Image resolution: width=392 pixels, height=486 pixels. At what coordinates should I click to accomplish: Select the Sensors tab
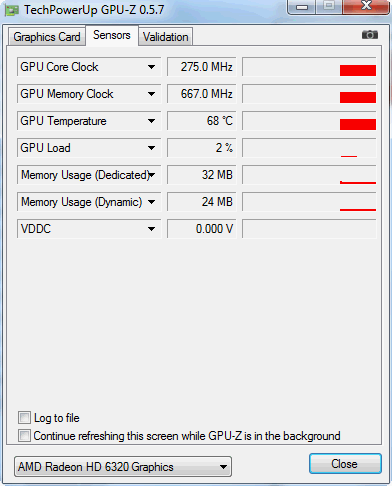coord(112,35)
